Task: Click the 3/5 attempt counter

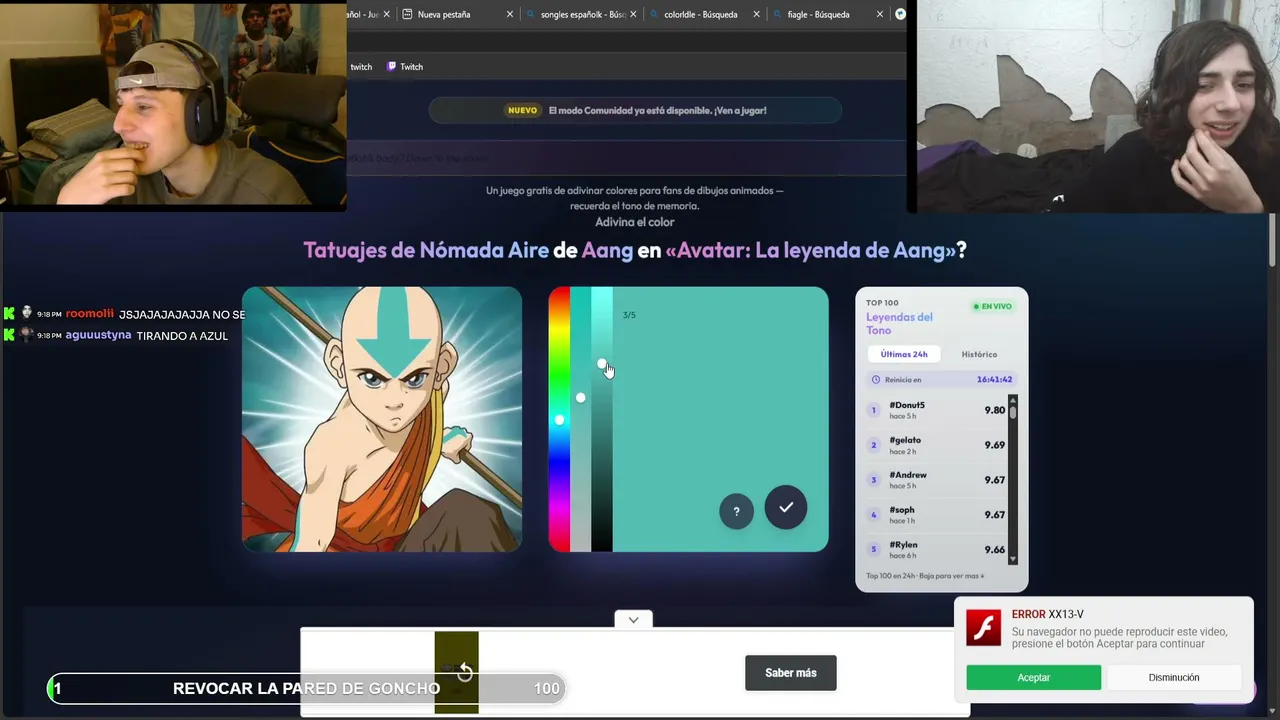Action: tap(629, 315)
